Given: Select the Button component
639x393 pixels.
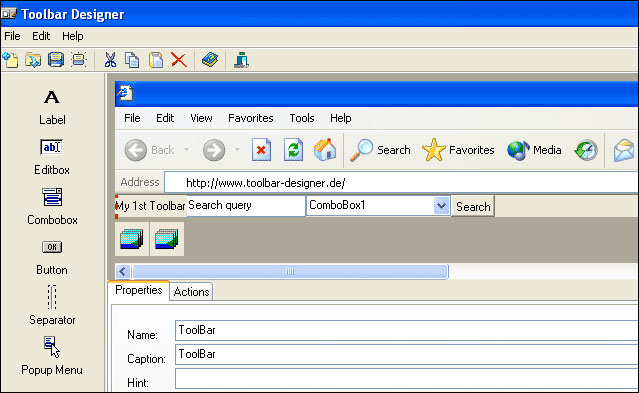Looking at the screenshot, I should (52, 258).
